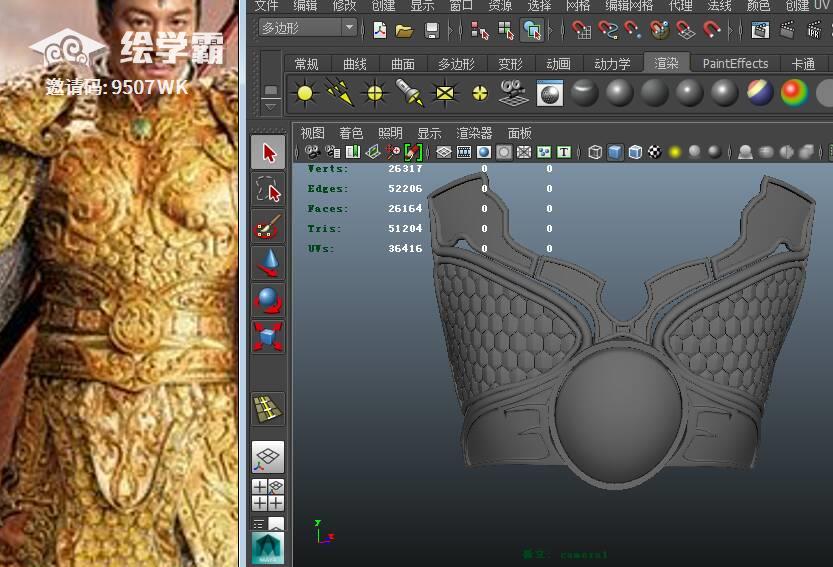Switch to the 动力学 shelf tab

(x=612, y=64)
